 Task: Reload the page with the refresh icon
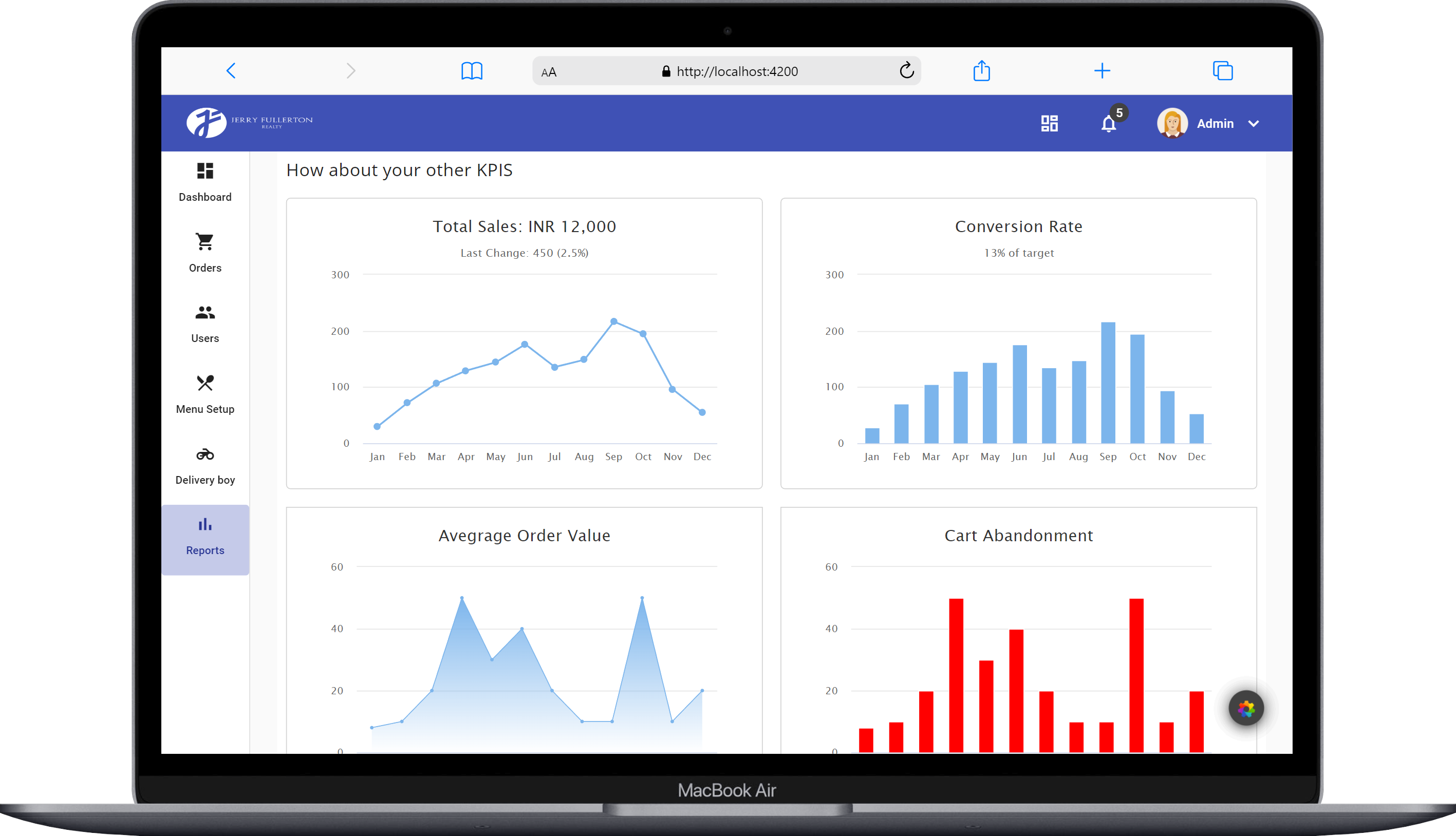(906, 71)
